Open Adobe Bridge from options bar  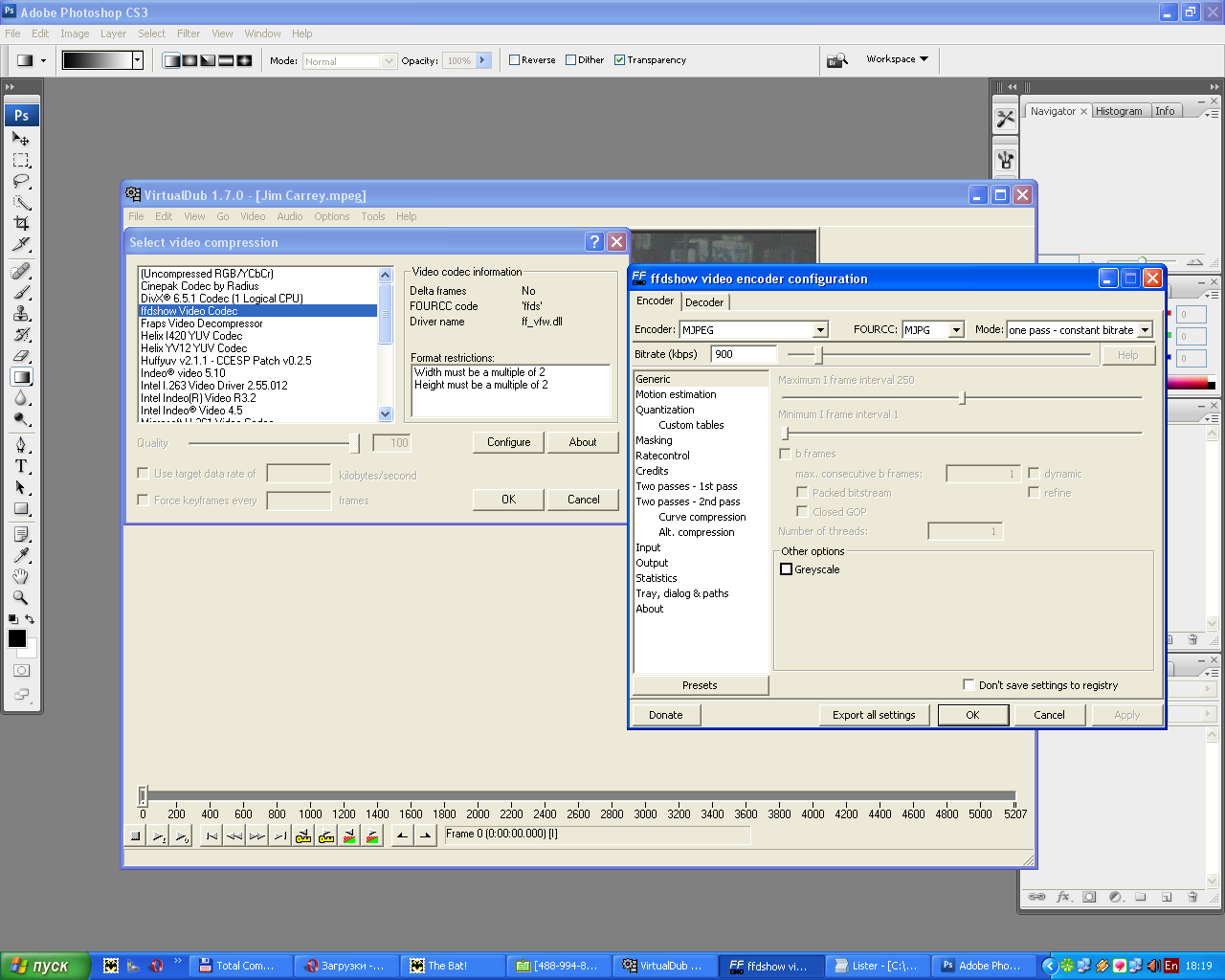click(x=837, y=60)
